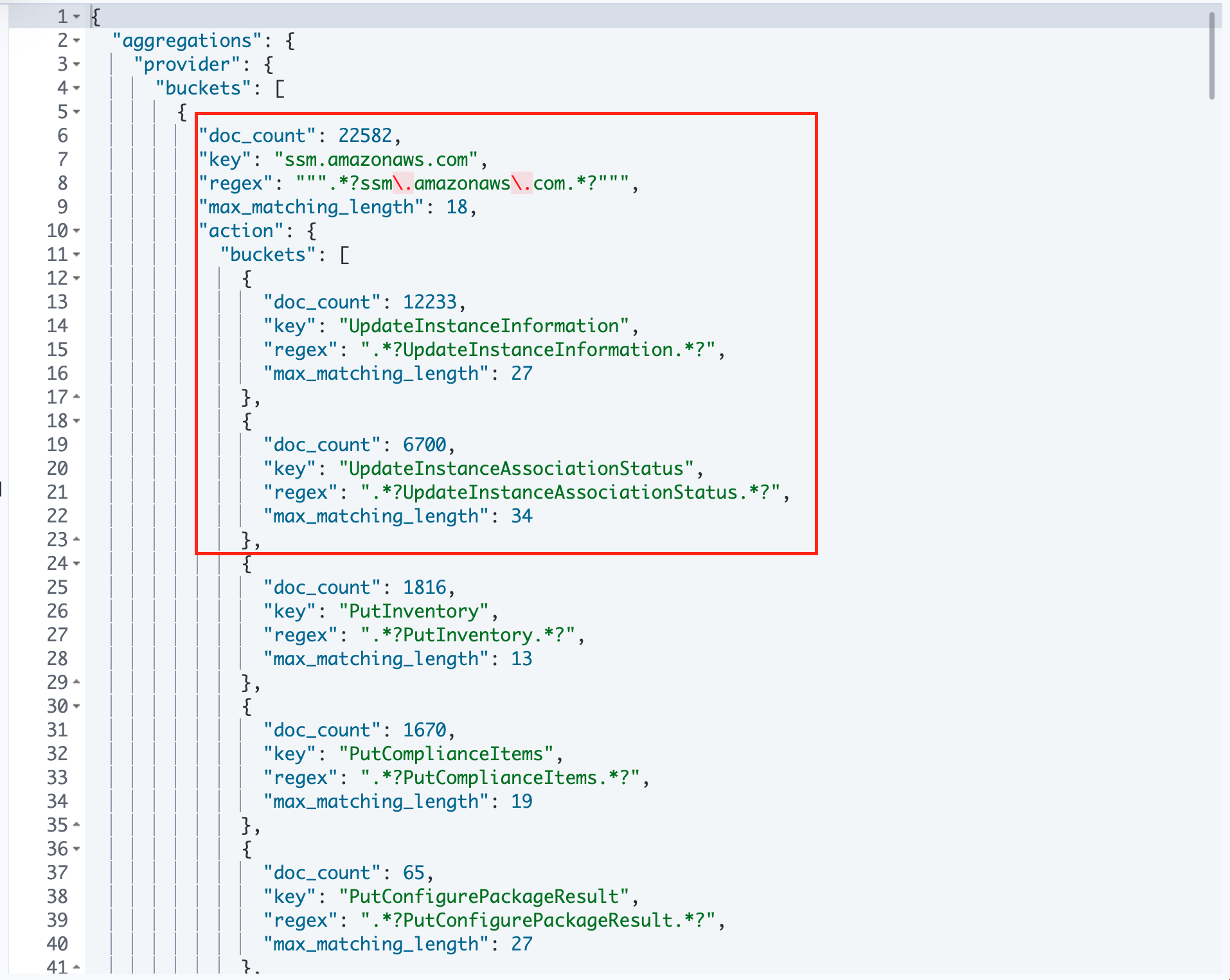Click the doc_count value 65
1230x980 pixels.
(414, 873)
